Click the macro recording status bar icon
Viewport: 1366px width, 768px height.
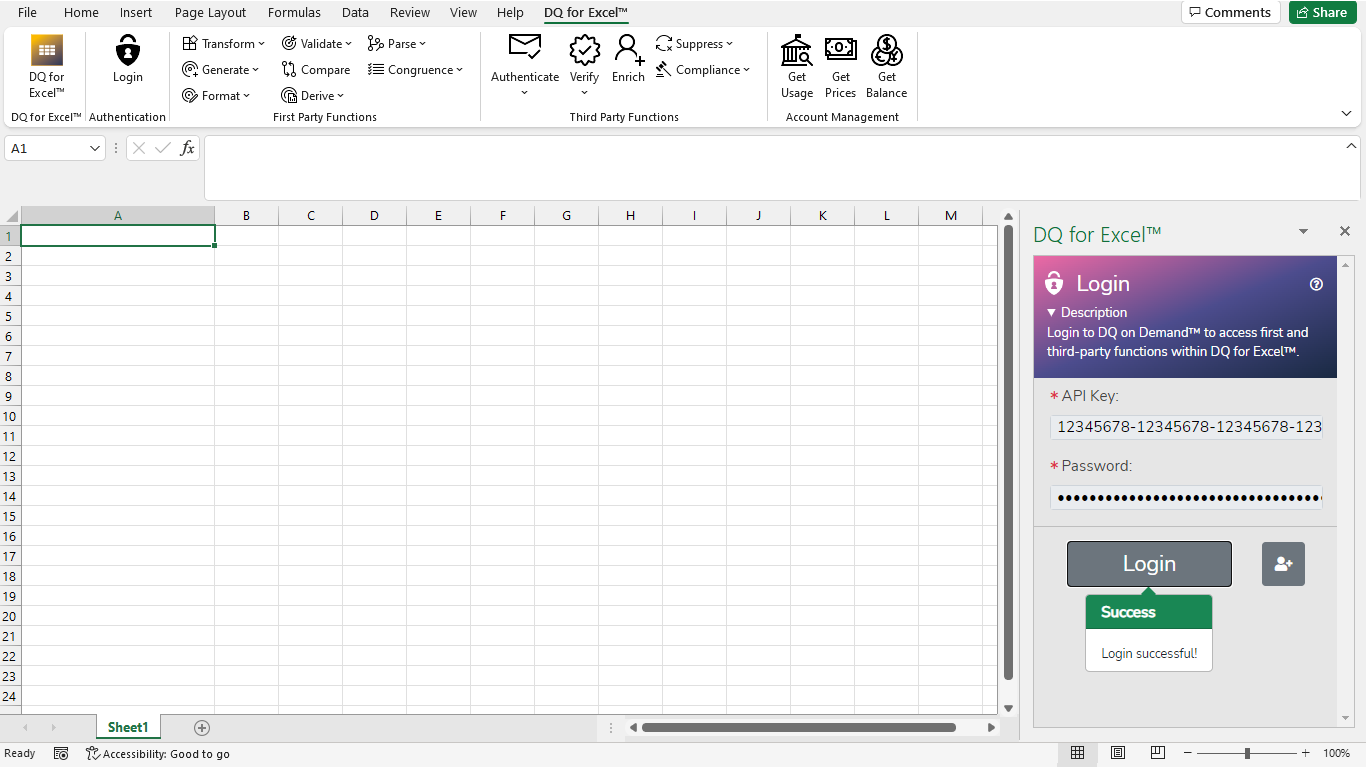61,754
